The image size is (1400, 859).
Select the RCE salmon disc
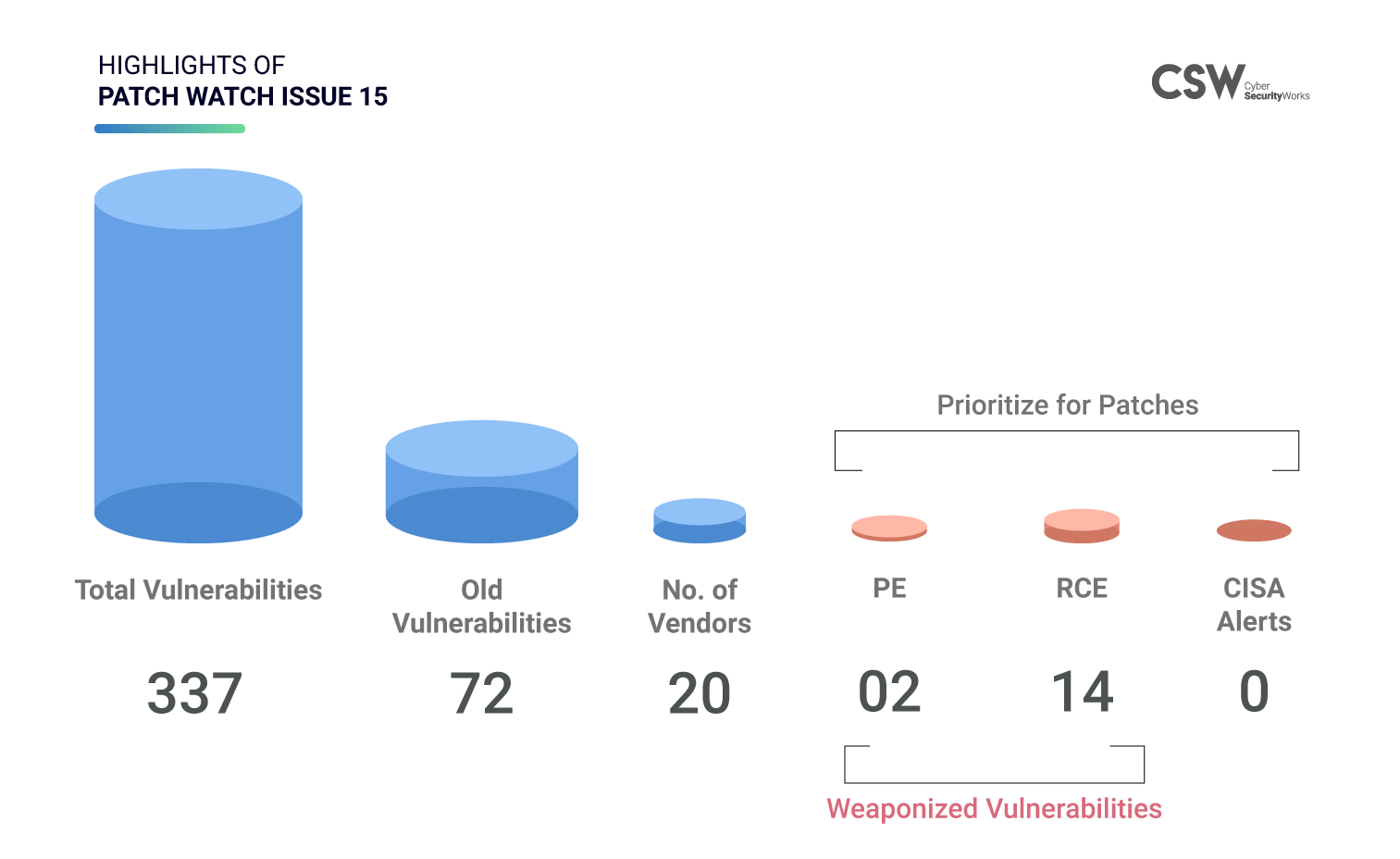point(1082,526)
